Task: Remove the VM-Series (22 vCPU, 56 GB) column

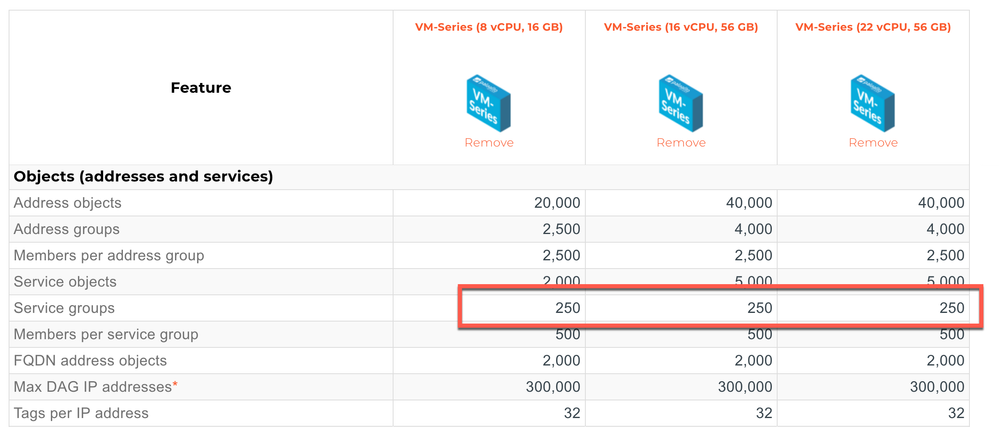Action: (x=873, y=143)
